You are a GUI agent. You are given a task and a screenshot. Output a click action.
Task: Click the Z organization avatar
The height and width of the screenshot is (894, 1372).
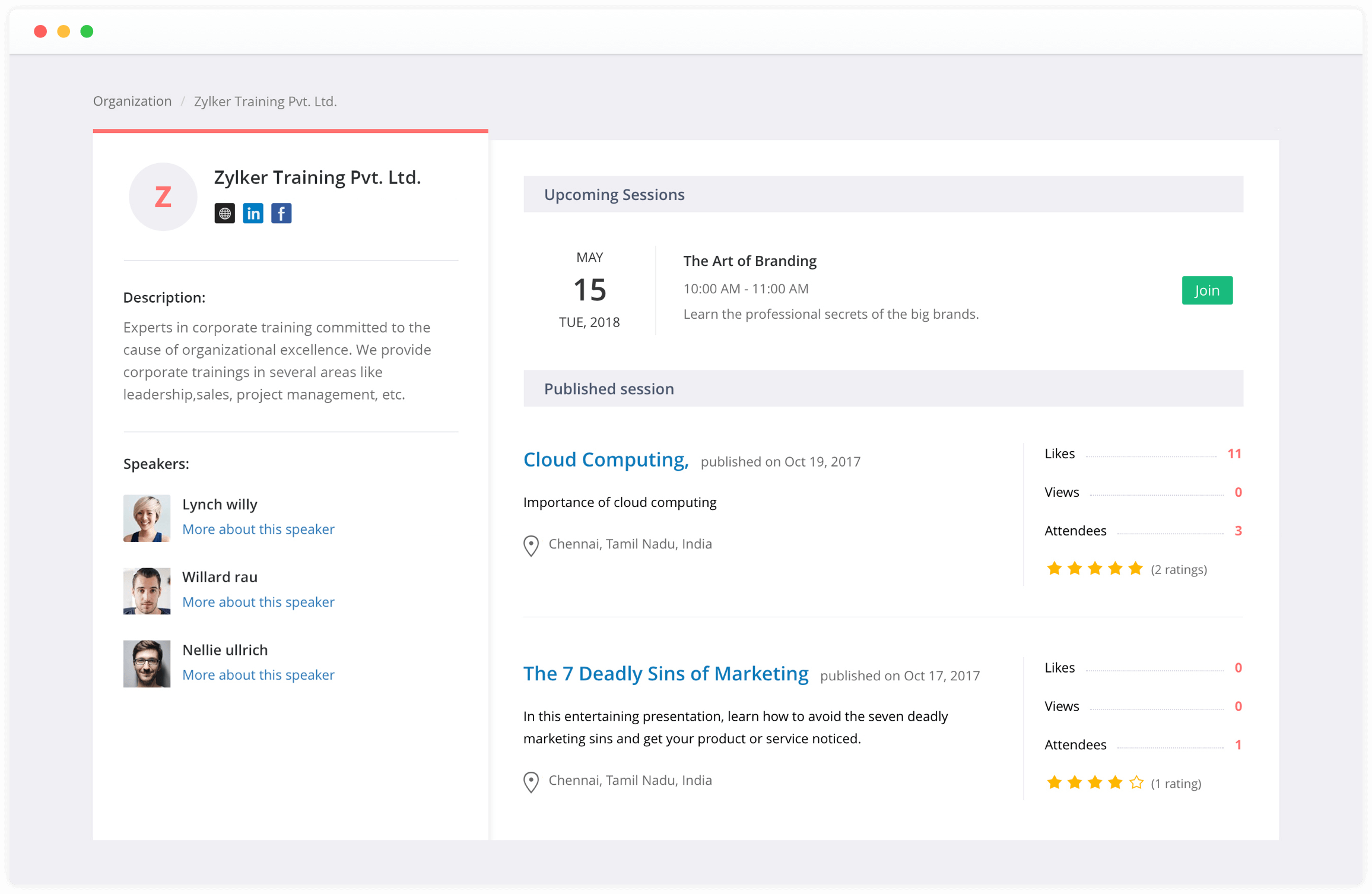point(163,196)
